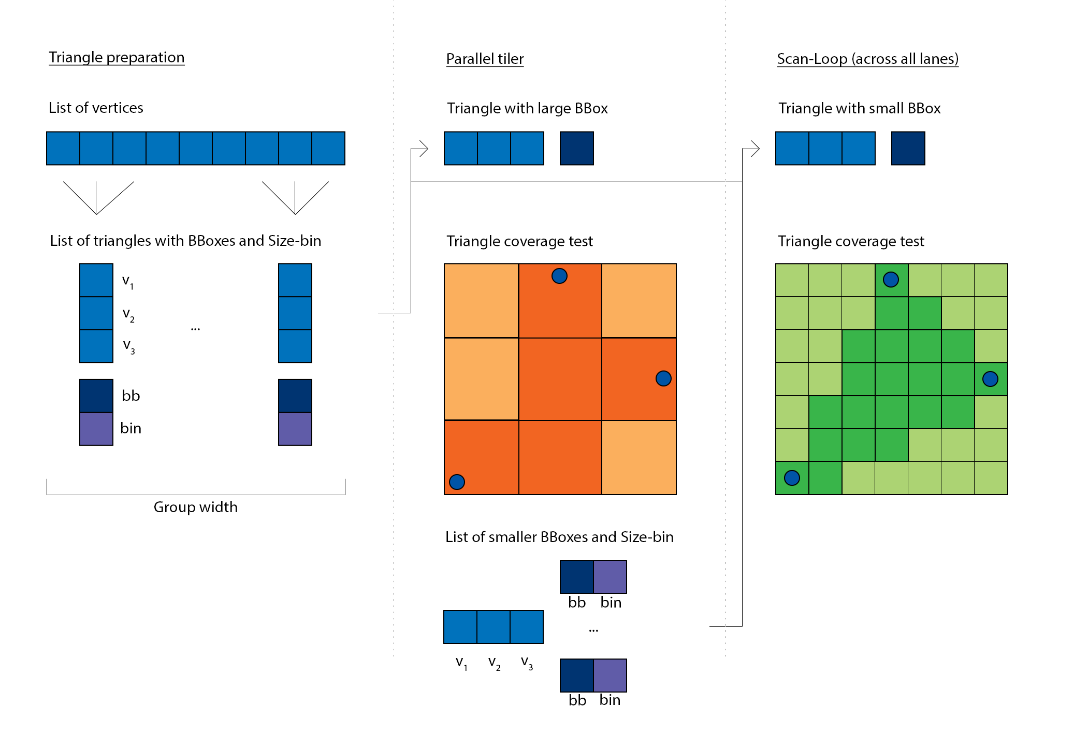Viewport: 1074px width, 742px height.
Task: Click the "Parallel tiler" underlined heading
Action: tap(485, 59)
